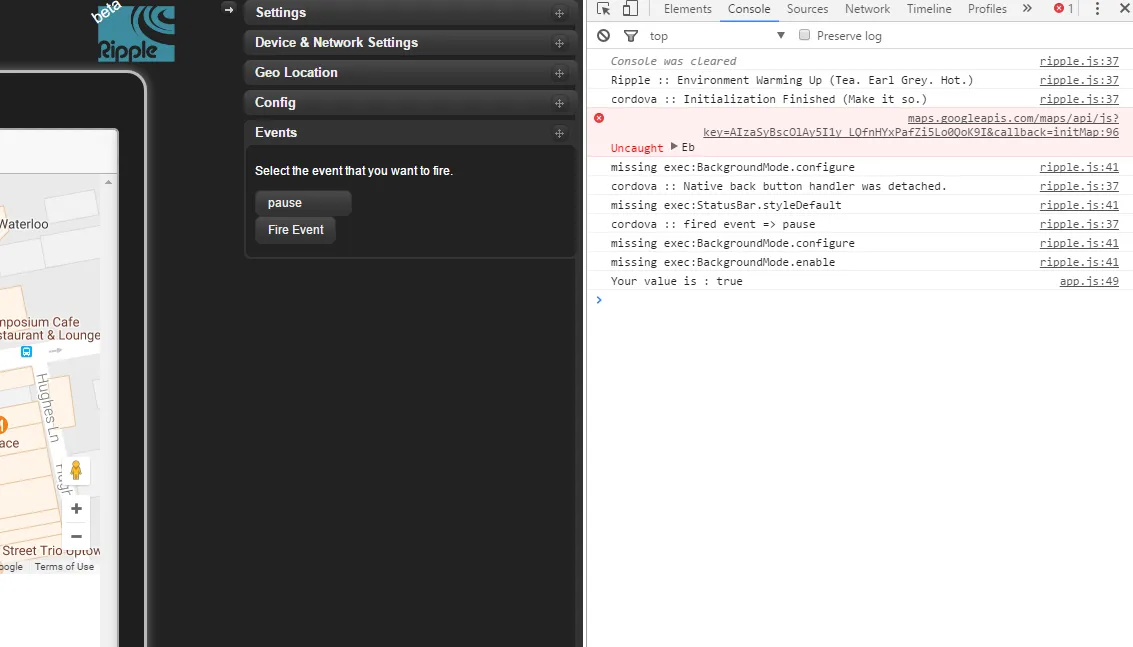Switch to the Console tab

749,9
